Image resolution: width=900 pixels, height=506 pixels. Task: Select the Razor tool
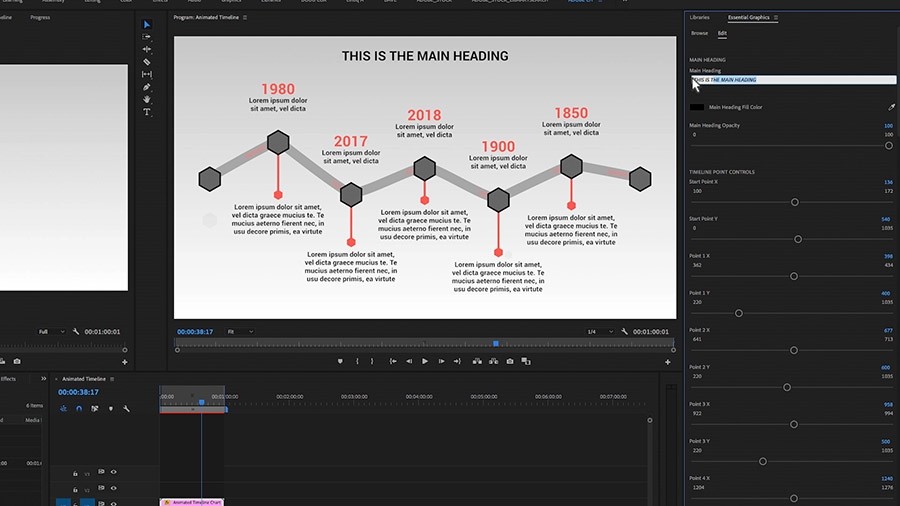click(146, 62)
